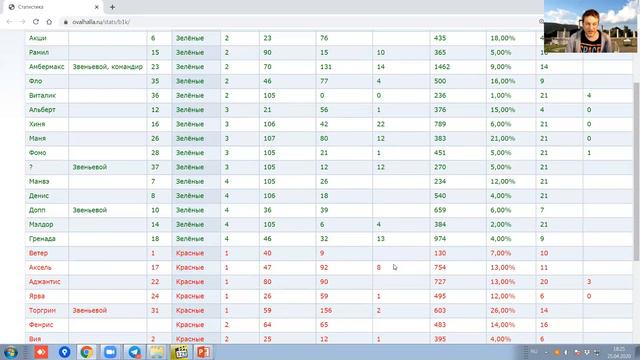
Task: Click value 1462 in Амбермакс row
Action: tap(442, 67)
